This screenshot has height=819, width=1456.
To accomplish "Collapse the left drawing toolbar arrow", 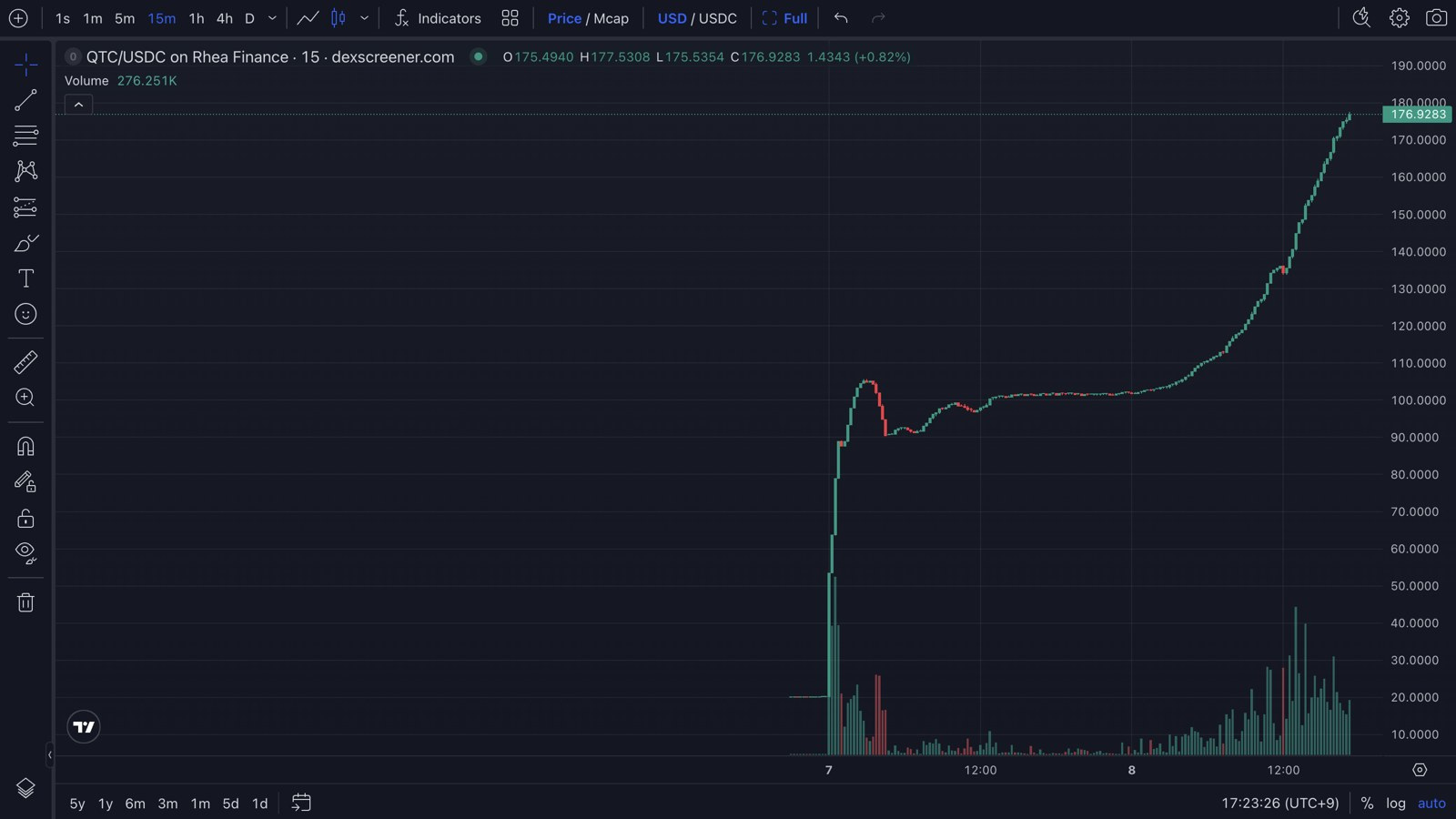I will coord(50,754).
